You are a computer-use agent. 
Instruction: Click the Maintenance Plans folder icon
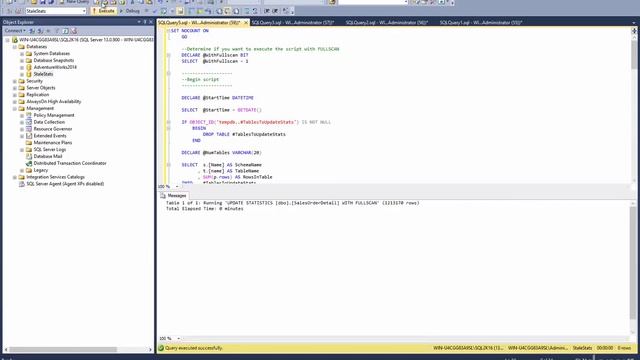pyautogui.click(x=29, y=143)
